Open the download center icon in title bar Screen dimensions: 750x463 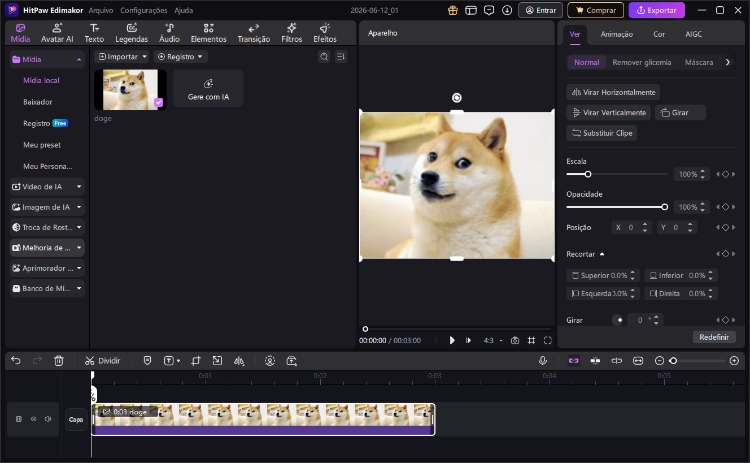click(507, 10)
